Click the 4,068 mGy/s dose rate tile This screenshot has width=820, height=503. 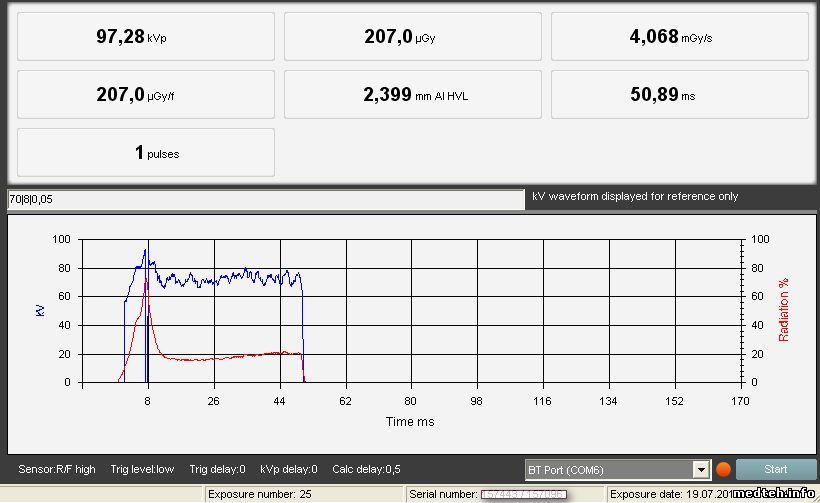(x=679, y=37)
